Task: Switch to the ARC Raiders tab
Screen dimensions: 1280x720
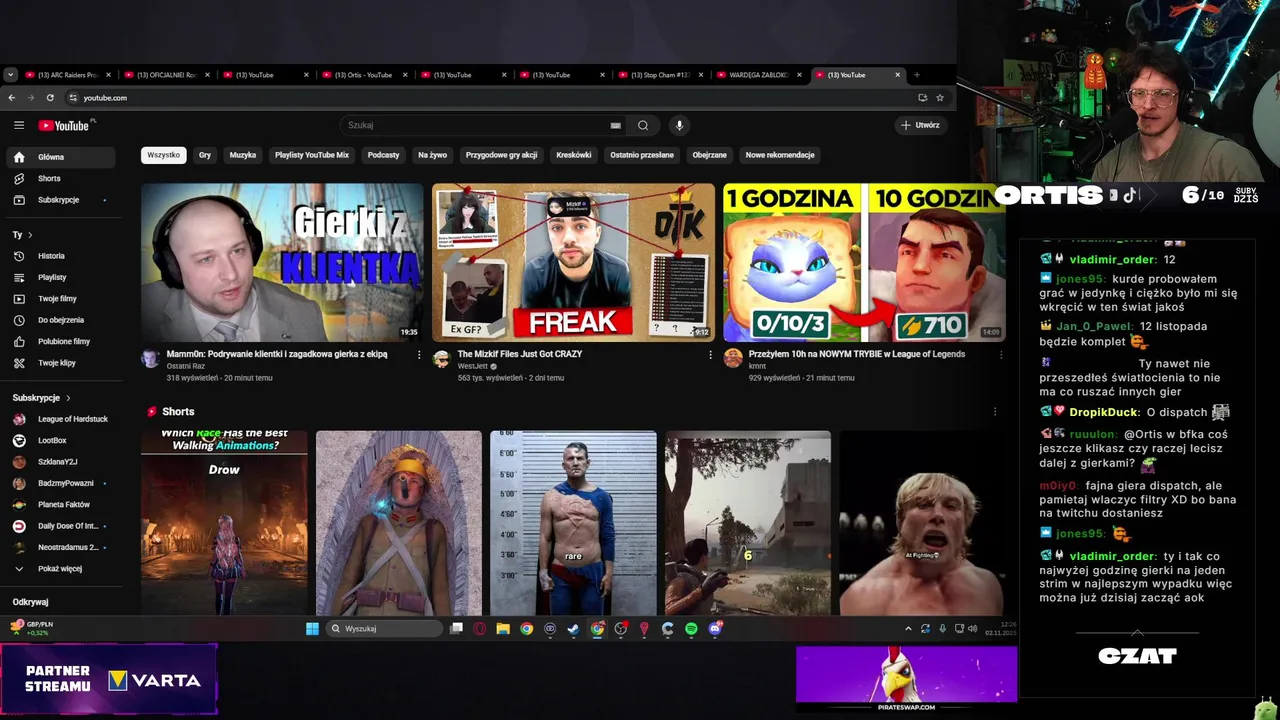Action: (x=69, y=75)
